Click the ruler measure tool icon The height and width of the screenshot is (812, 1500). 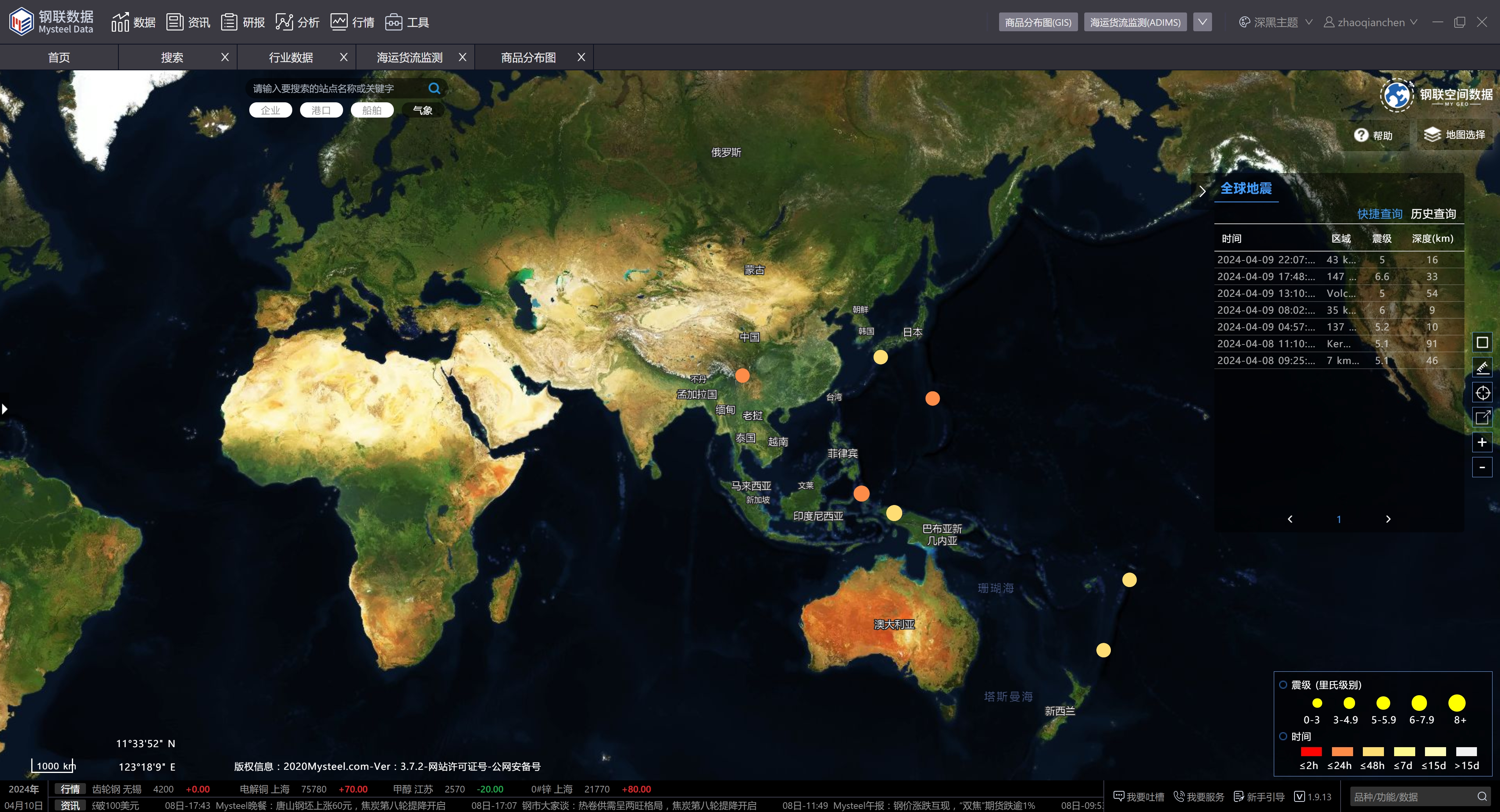click(x=1482, y=368)
